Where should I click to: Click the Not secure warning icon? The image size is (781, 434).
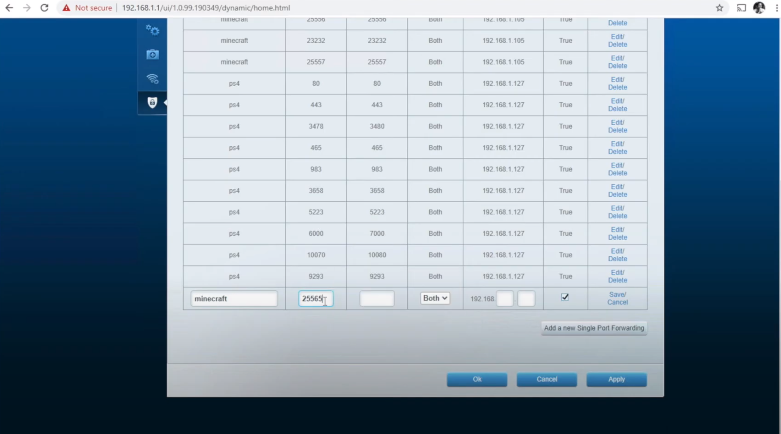tap(66, 8)
